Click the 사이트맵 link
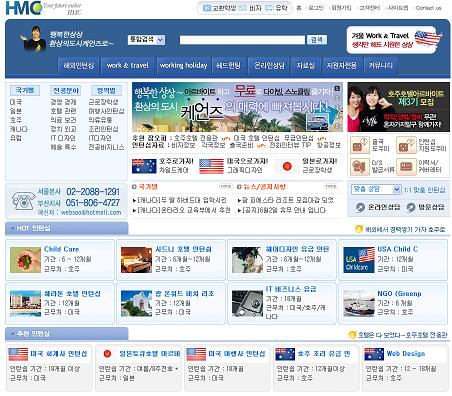Viewport: 452px width, 396px height. [x=398, y=8]
